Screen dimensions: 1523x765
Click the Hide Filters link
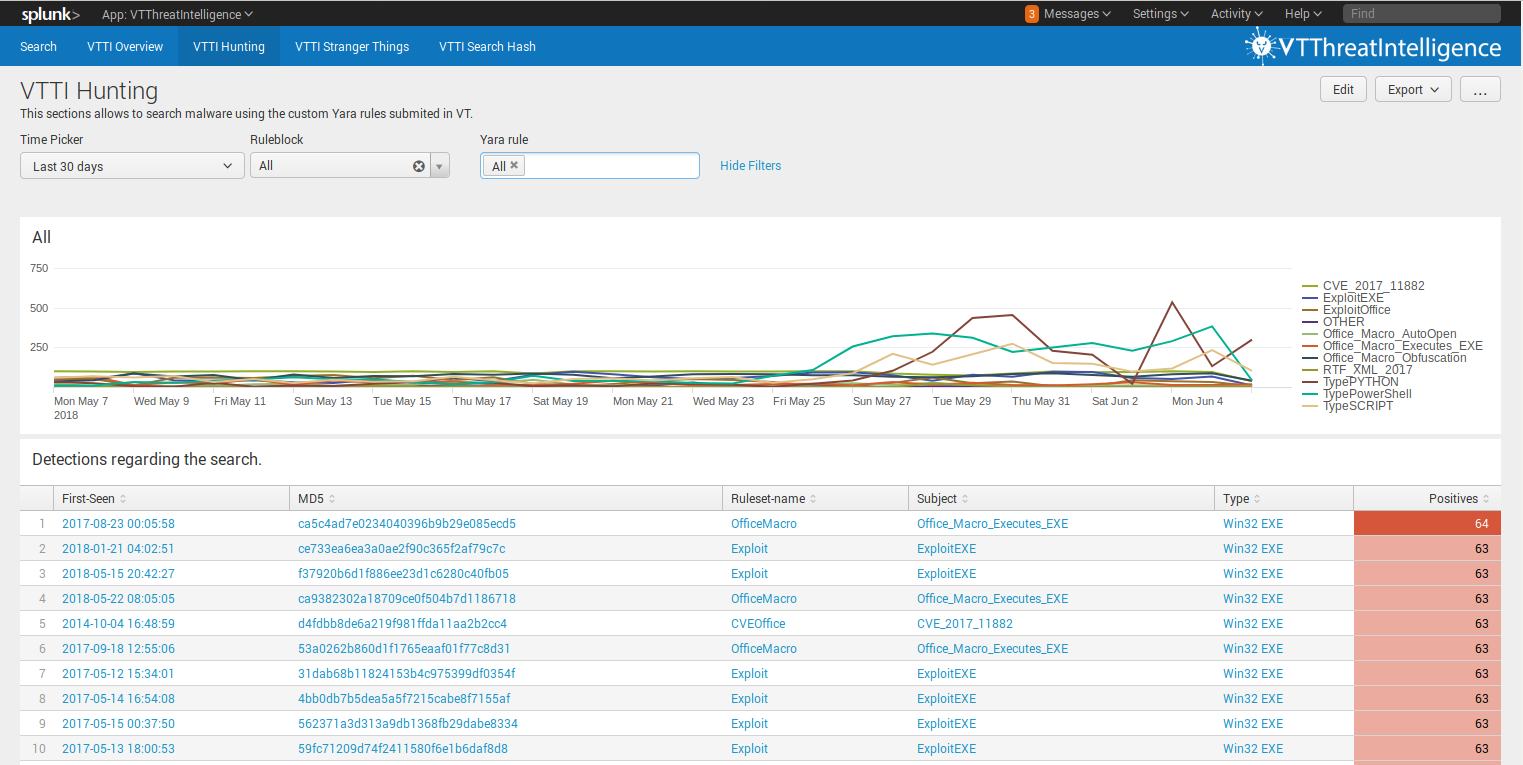750,166
